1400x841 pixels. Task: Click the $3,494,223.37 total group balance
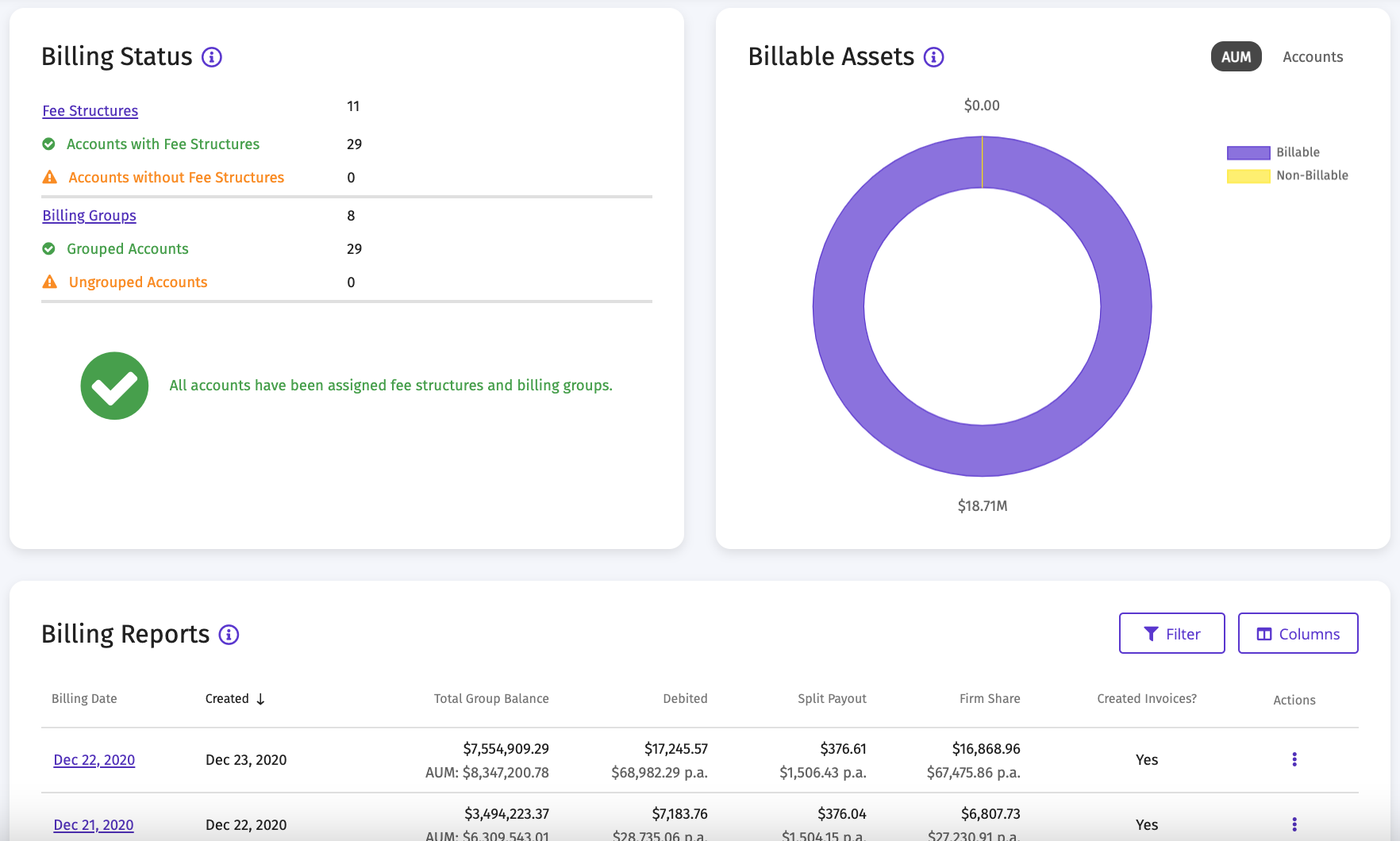(506, 814)
